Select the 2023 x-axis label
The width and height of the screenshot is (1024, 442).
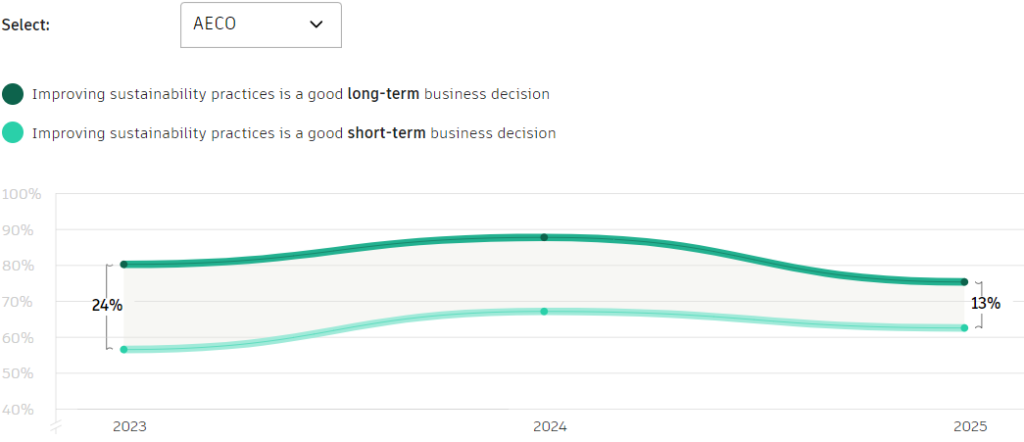129,426
